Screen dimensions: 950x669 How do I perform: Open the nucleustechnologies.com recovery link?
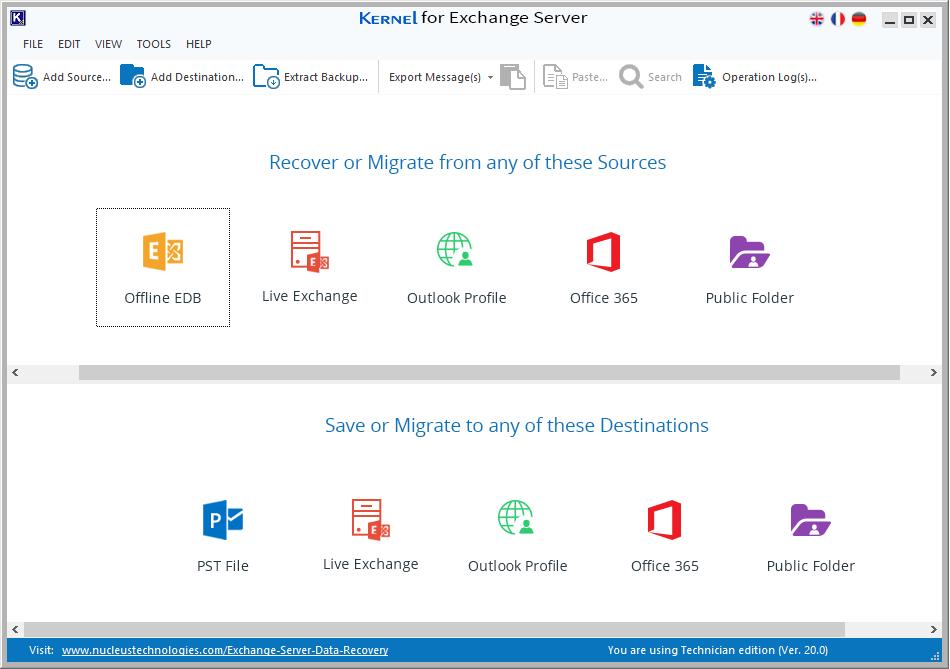click(225, 650)
